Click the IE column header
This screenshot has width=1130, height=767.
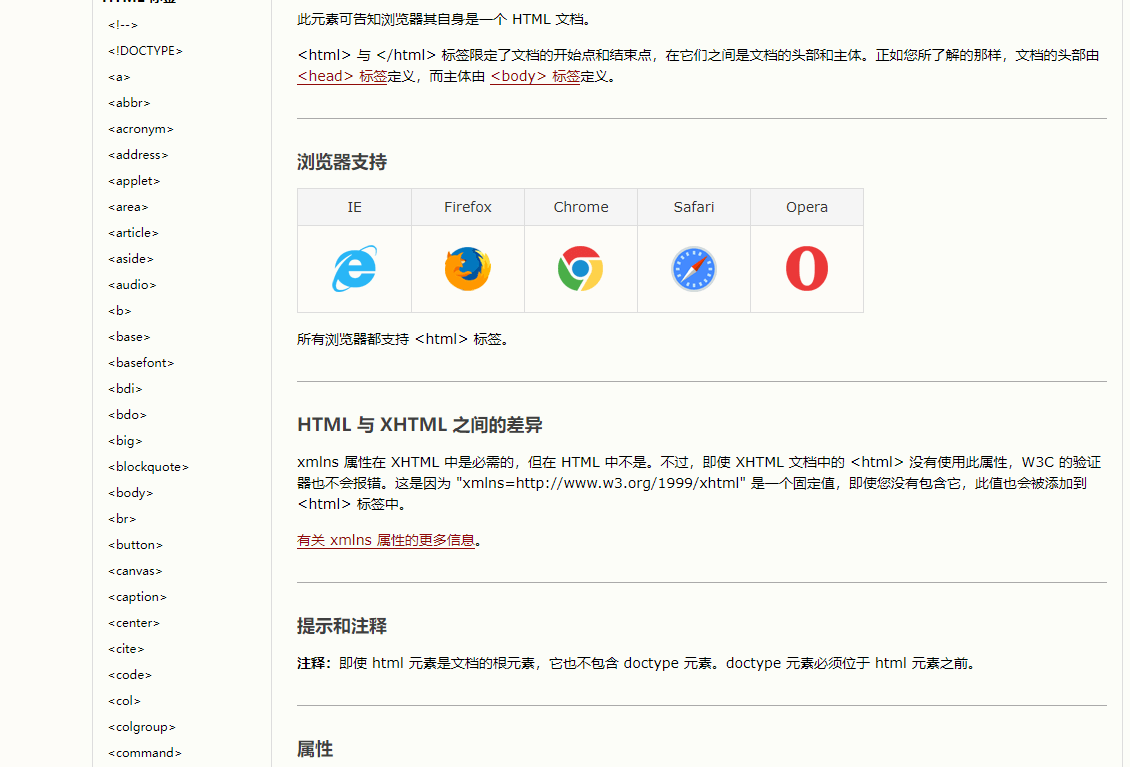pos(355,207)
